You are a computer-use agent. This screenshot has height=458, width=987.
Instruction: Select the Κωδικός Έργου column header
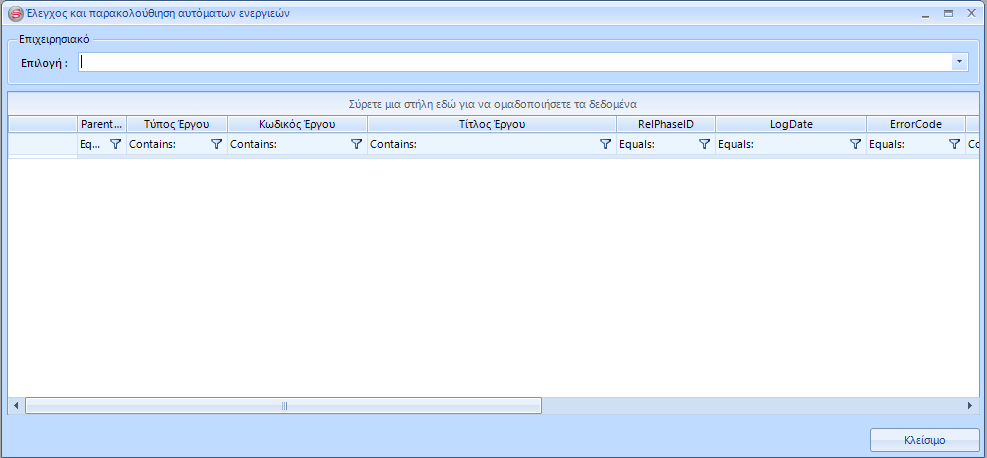pyautogui.click(x=297, y=125)
